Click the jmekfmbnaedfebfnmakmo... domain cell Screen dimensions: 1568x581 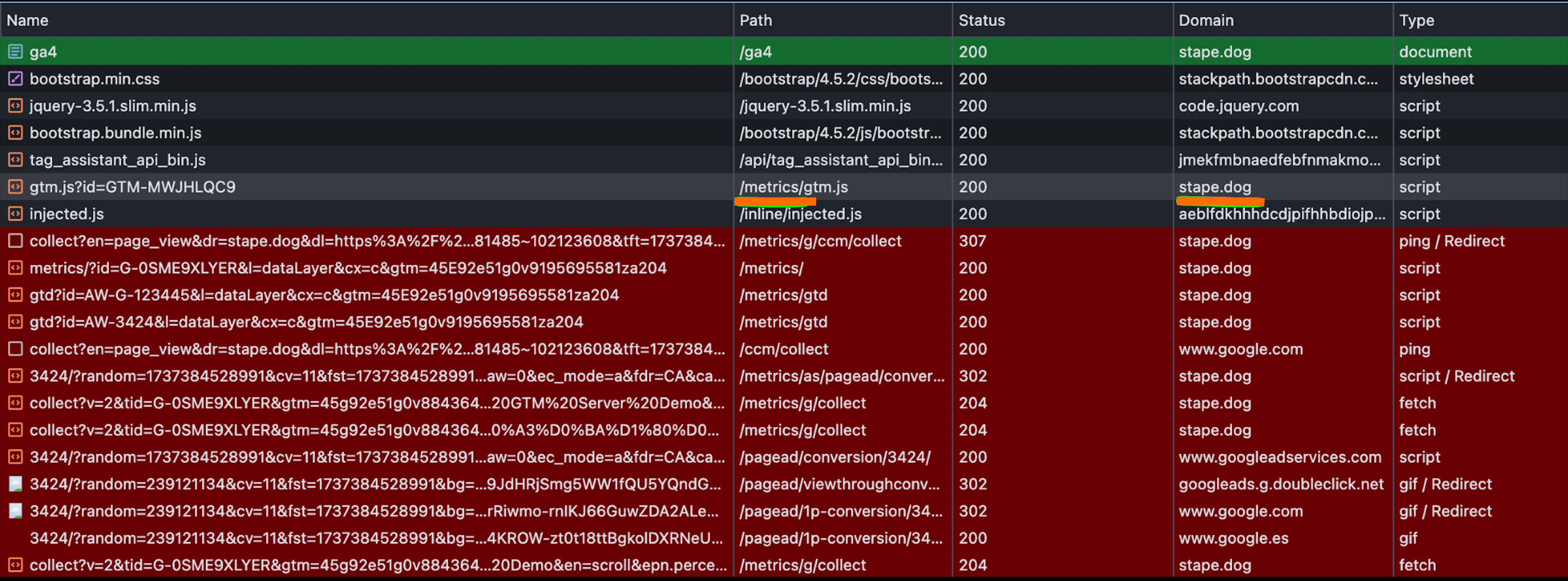coord(1279,159)
